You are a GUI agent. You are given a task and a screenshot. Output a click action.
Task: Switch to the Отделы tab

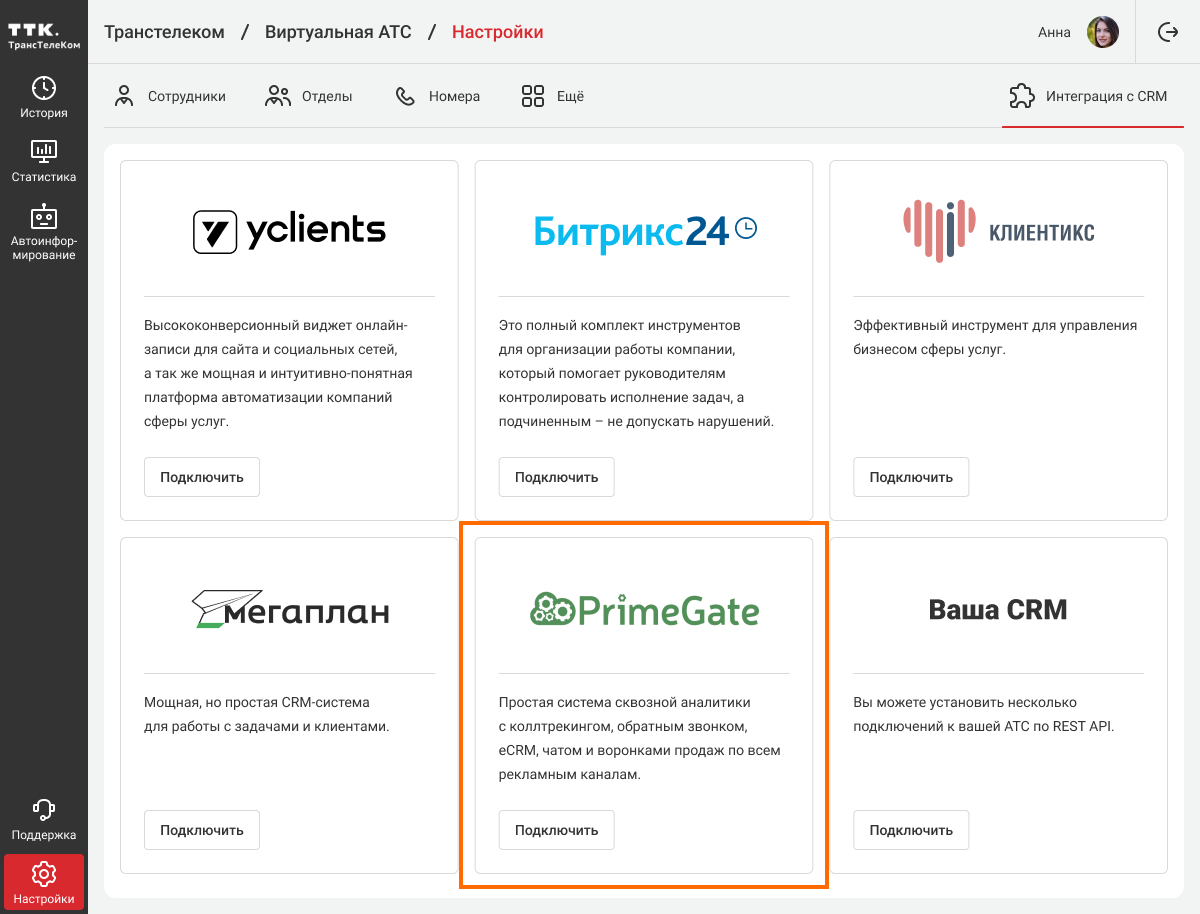[308, 97]
